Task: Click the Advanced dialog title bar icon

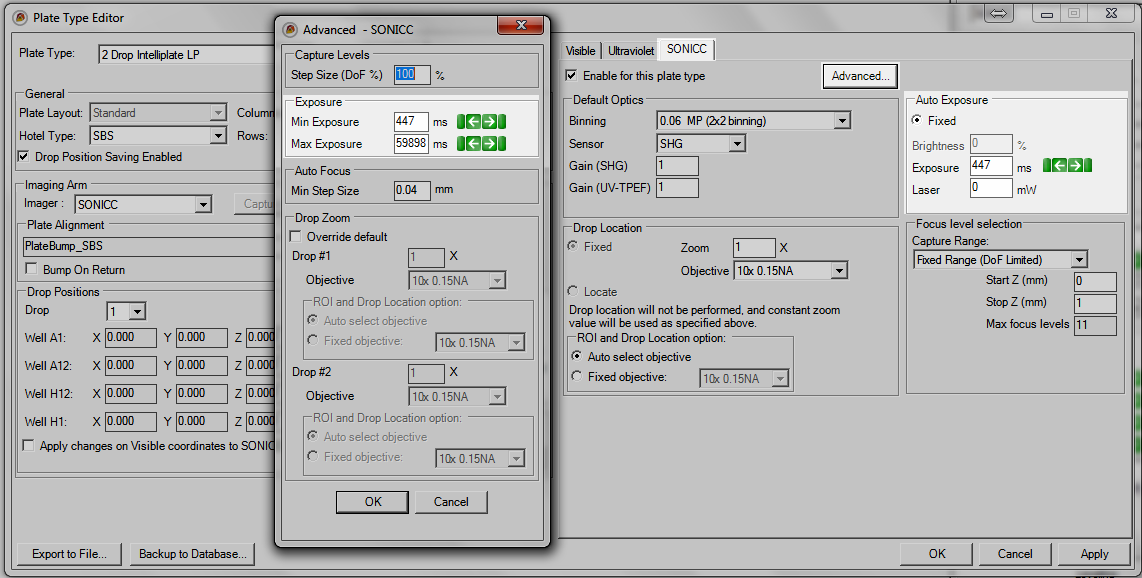Action: [x=290, y=29]
